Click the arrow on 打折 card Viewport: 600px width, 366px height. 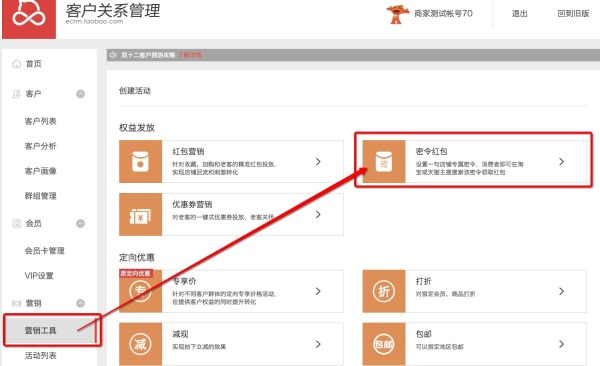click(x=561, y=291)
